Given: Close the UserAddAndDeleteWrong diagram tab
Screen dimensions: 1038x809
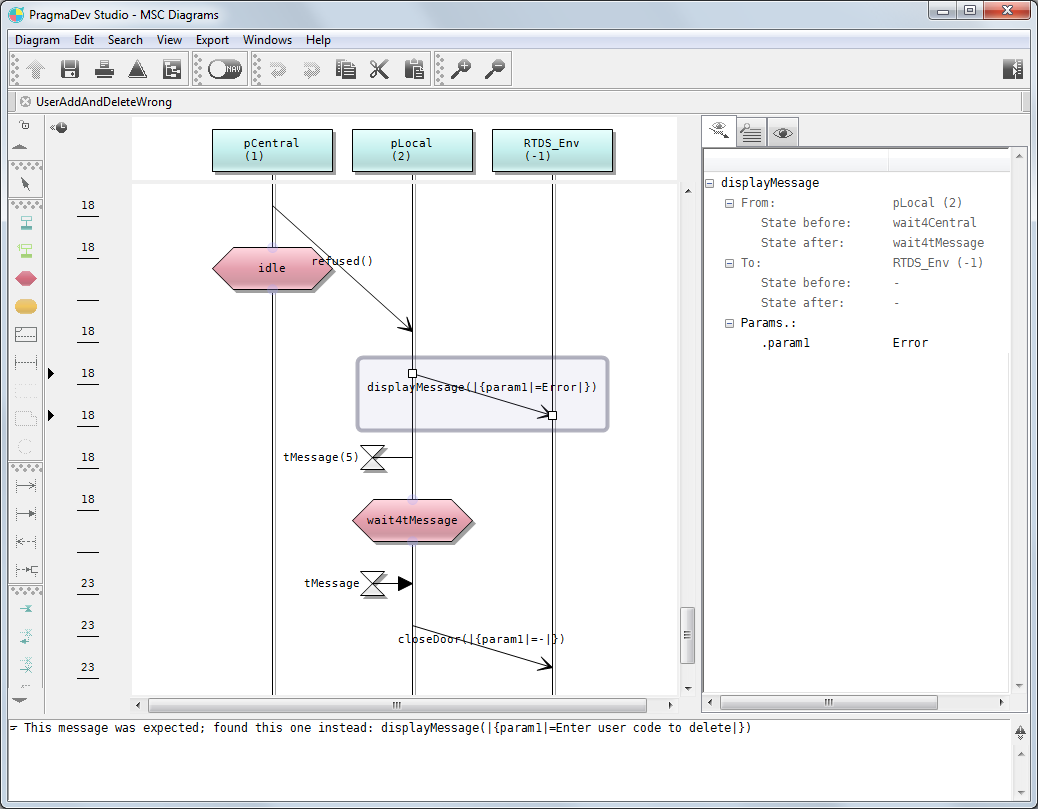Looking at the screenshot, I should [25, 102].
